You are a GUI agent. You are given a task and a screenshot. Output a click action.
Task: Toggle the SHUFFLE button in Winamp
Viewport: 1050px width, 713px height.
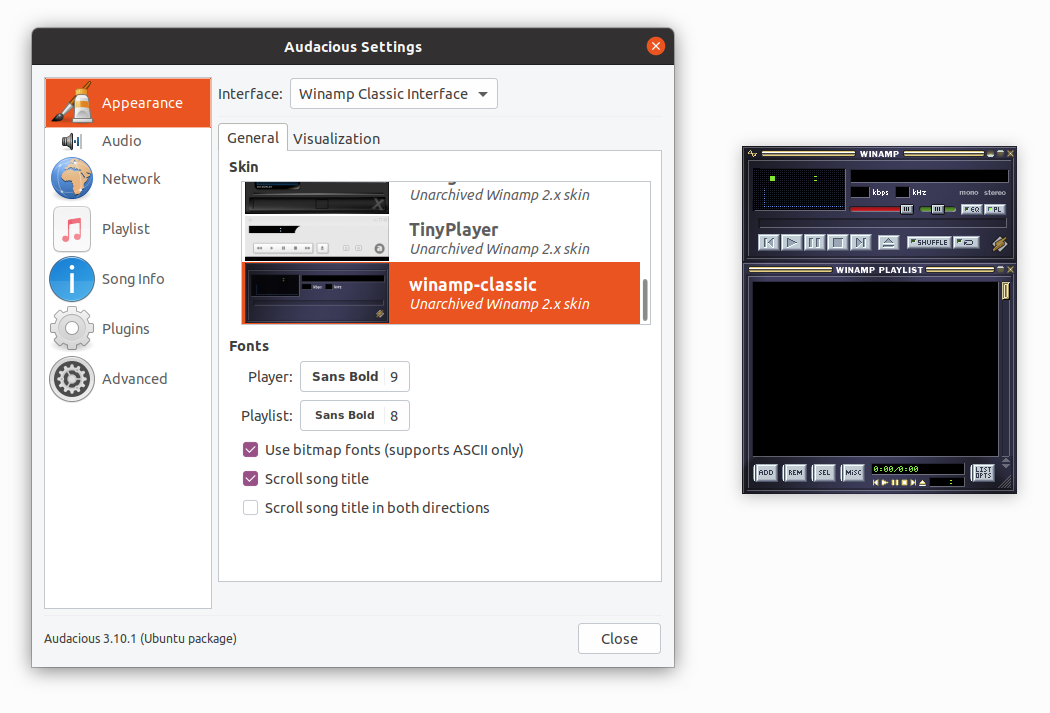[928, 241]
